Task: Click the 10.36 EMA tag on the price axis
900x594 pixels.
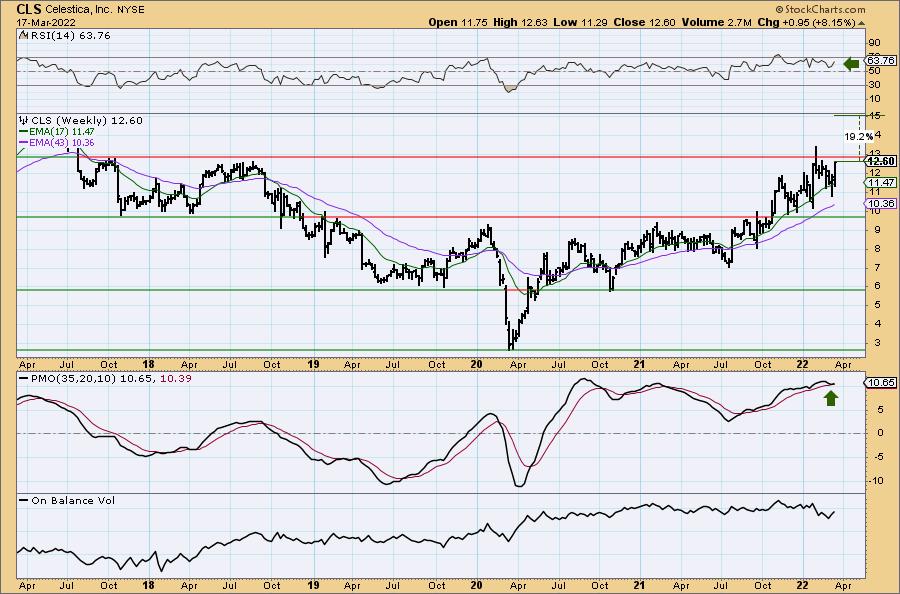Action: tap(881, 204)
